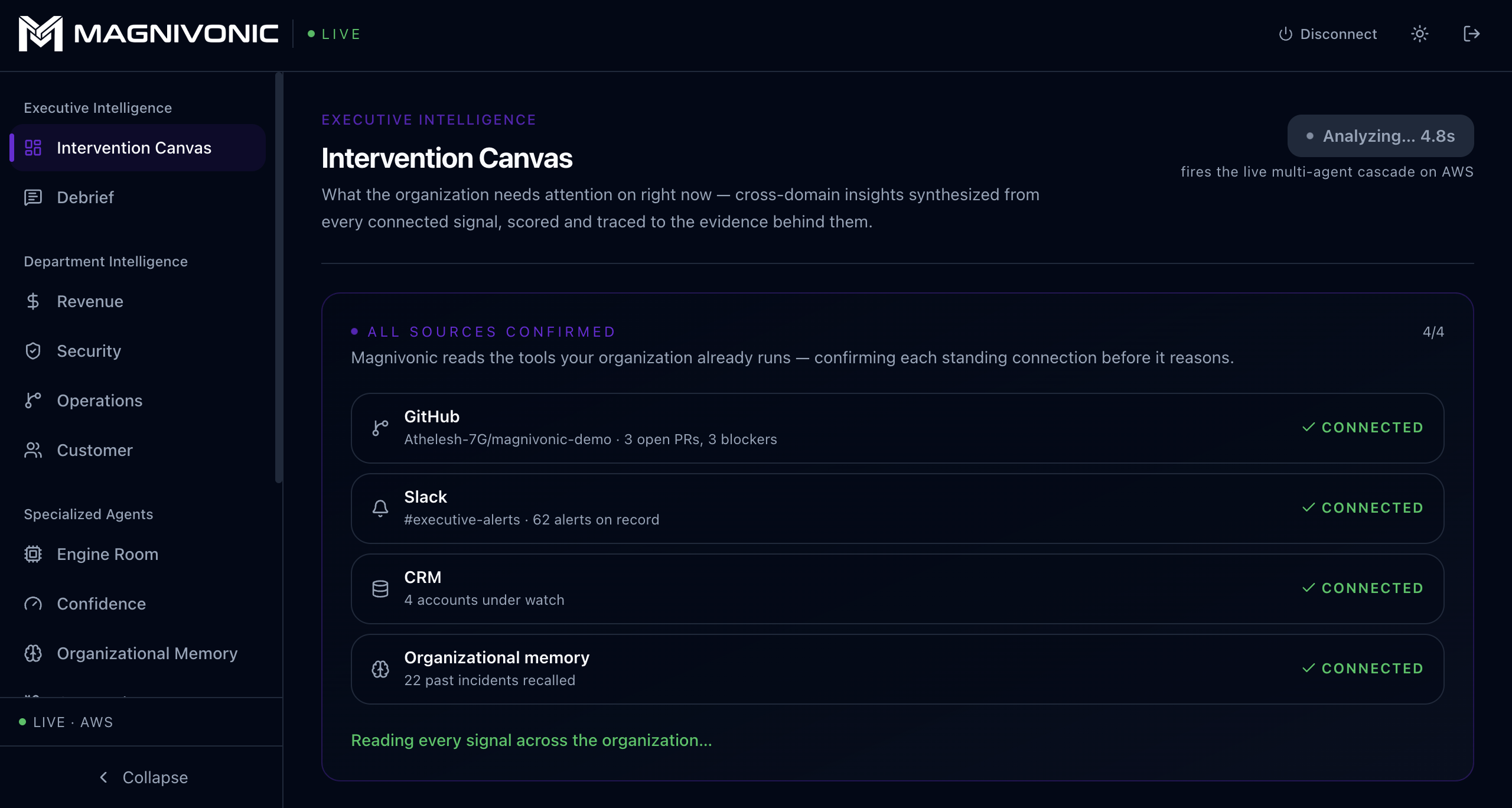Viewport: 1512px width, 808px height.
Task: Click the Confidence gauge icon
Action: (x=33, y=604)
